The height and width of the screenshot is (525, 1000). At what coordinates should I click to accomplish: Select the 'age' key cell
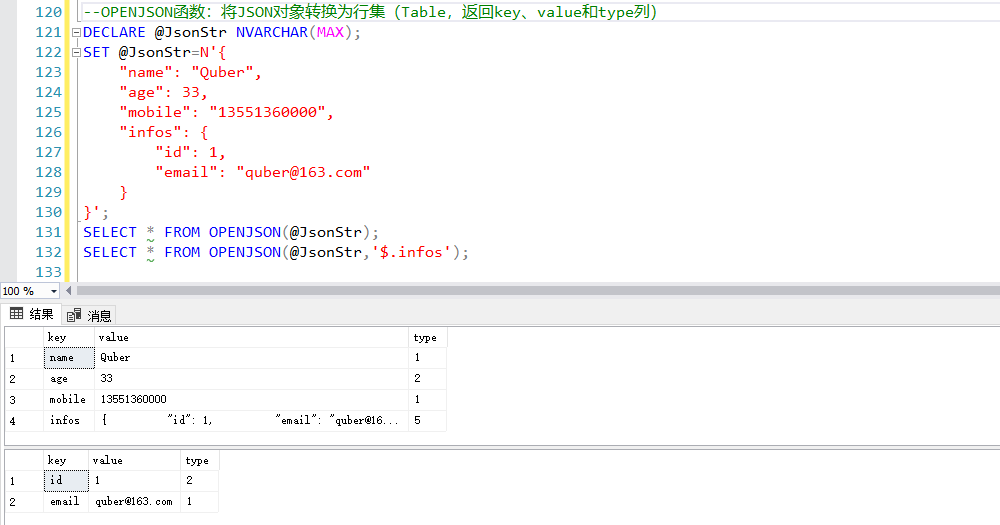(69, 378)
